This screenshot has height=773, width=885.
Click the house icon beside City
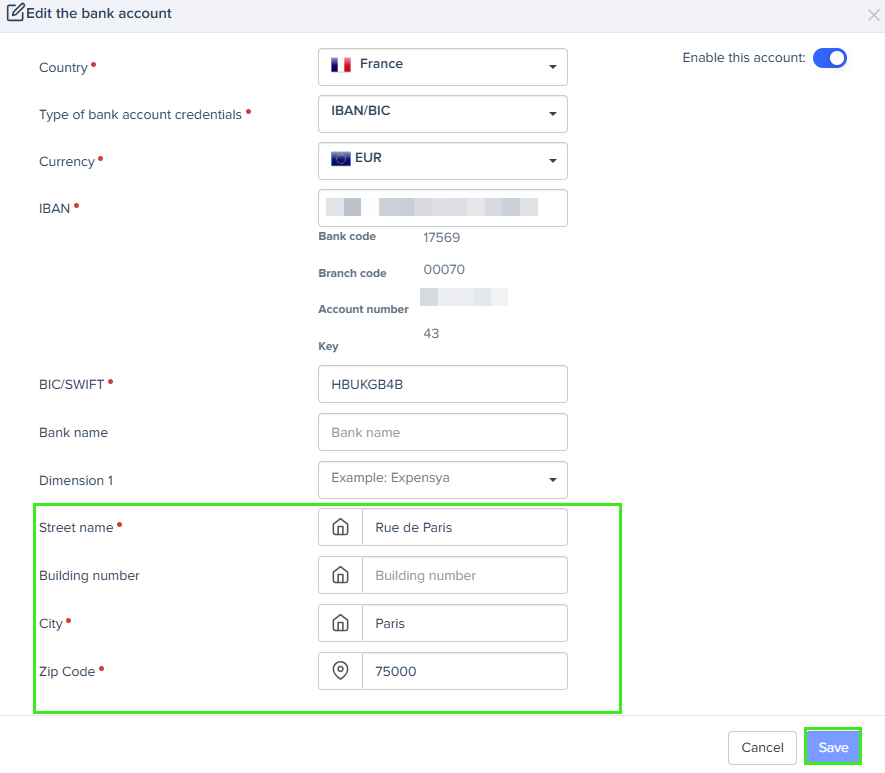[x=340, y=623]
